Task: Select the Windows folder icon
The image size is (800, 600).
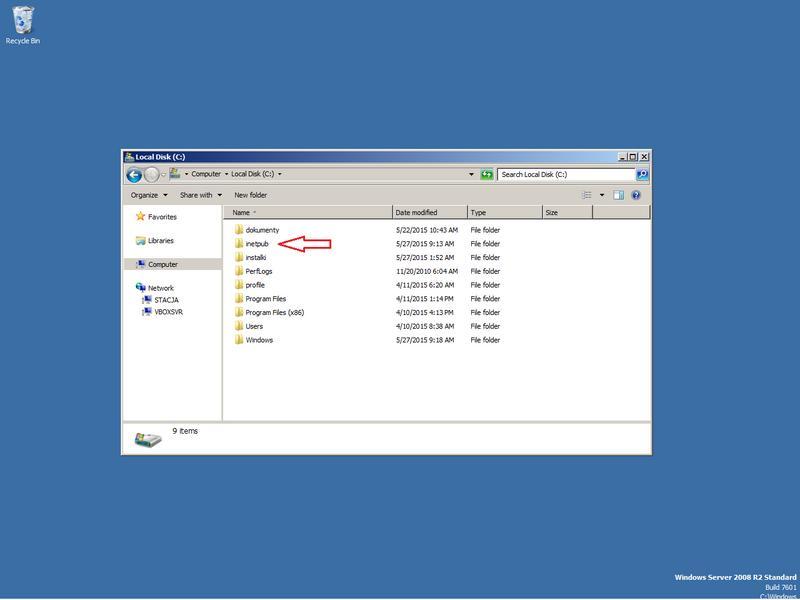Action: point(239,340)
